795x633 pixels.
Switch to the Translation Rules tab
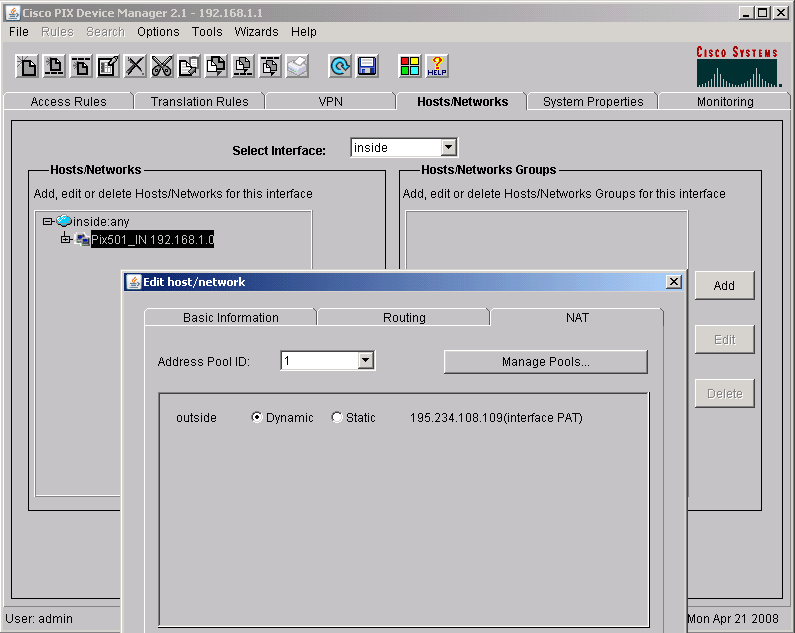(199, 101)
